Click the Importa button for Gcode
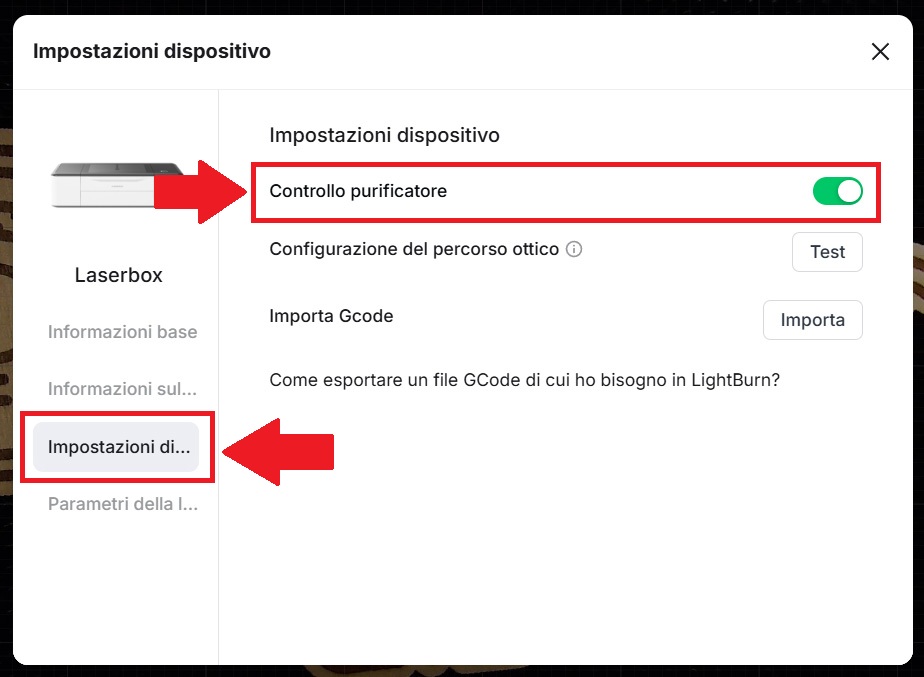This screenshot has height=677, width=924. tap(812, 320)
